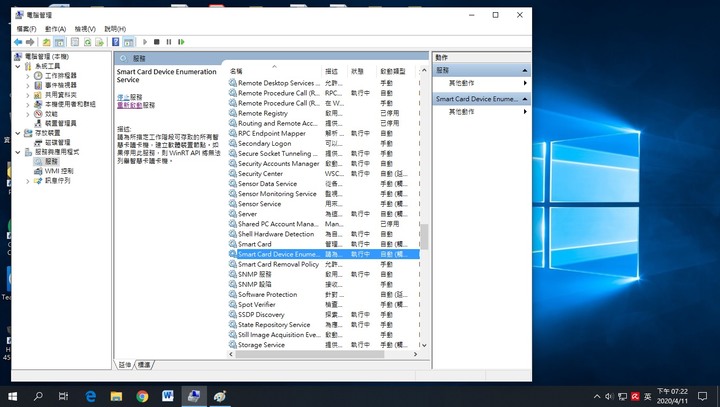Click the horizontal scrollbar of services list

pyautogui.click(x=310, y=354)
